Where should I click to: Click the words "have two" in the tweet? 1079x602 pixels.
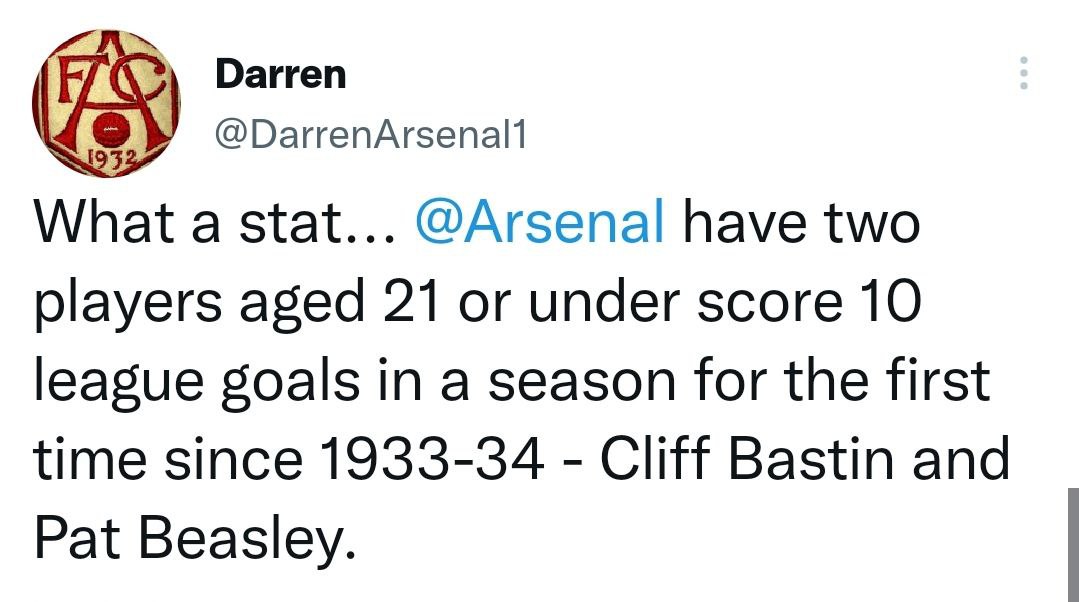pos(799,224)
